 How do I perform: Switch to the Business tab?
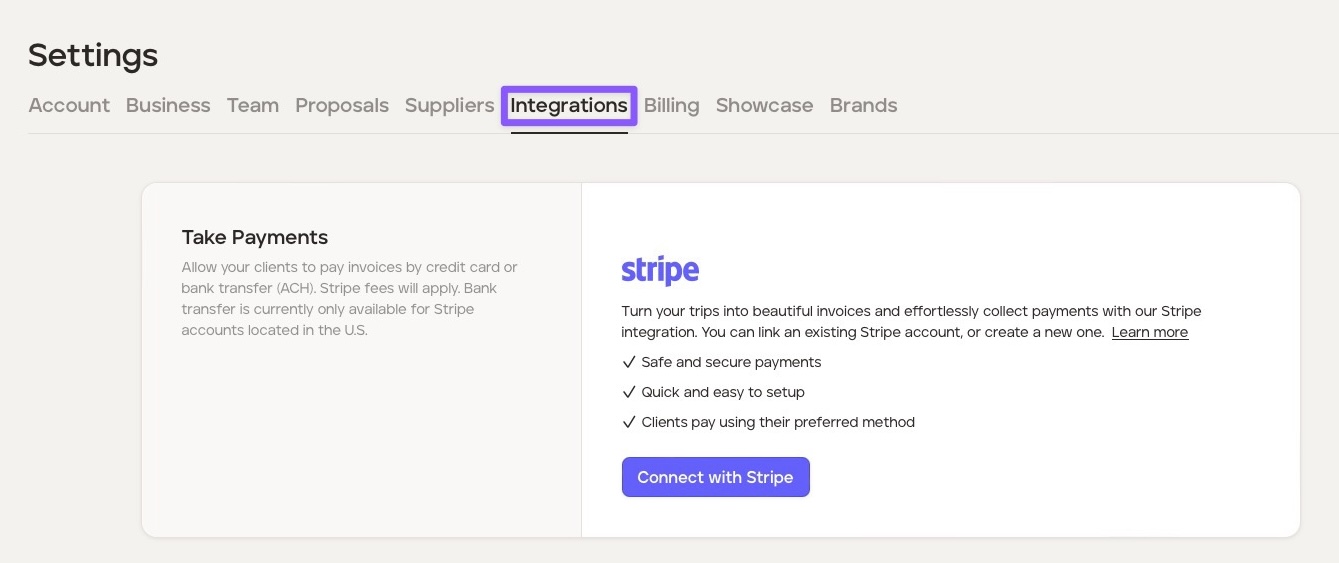click(x=168, y=105)
